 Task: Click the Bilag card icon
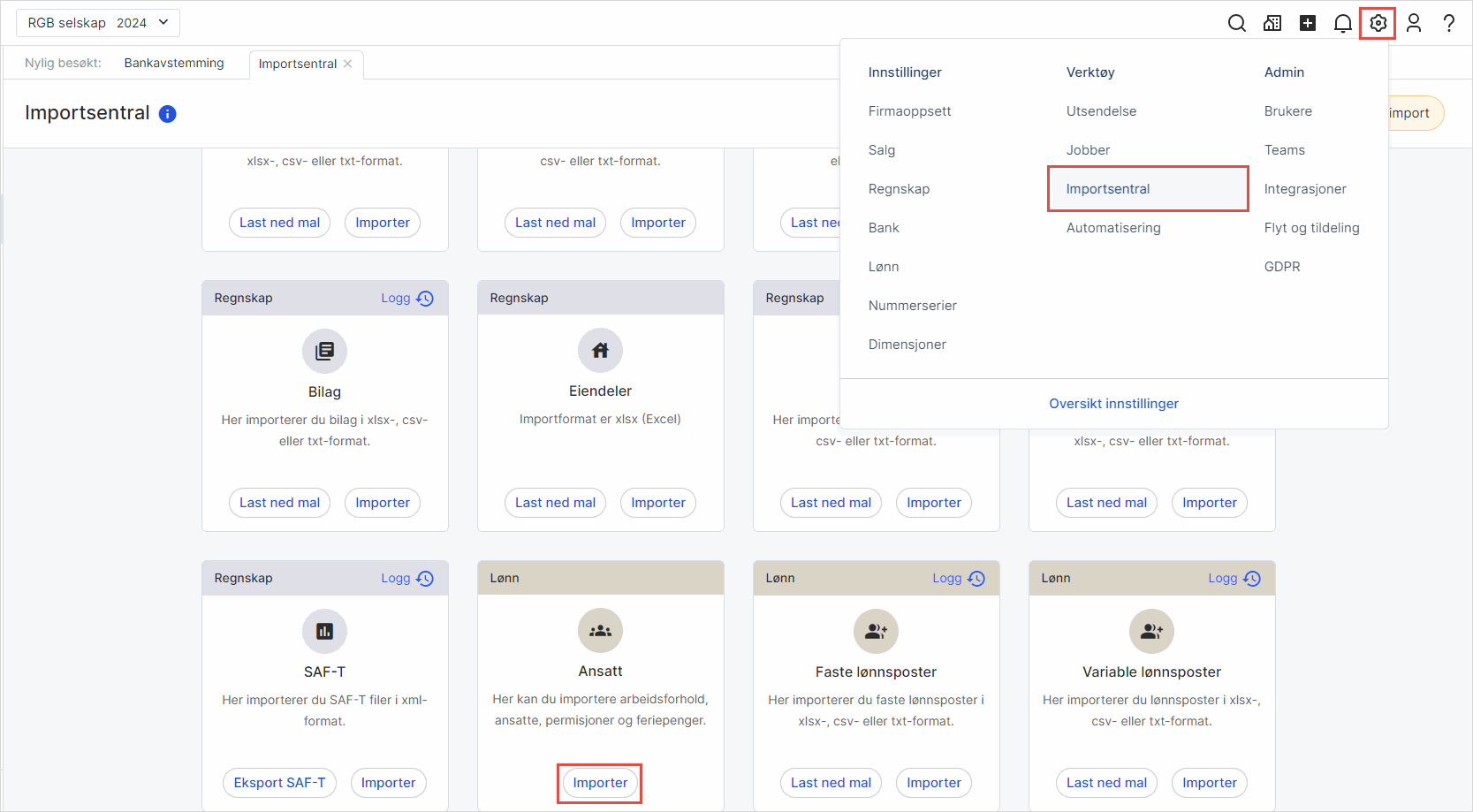[x=324, y=351]
